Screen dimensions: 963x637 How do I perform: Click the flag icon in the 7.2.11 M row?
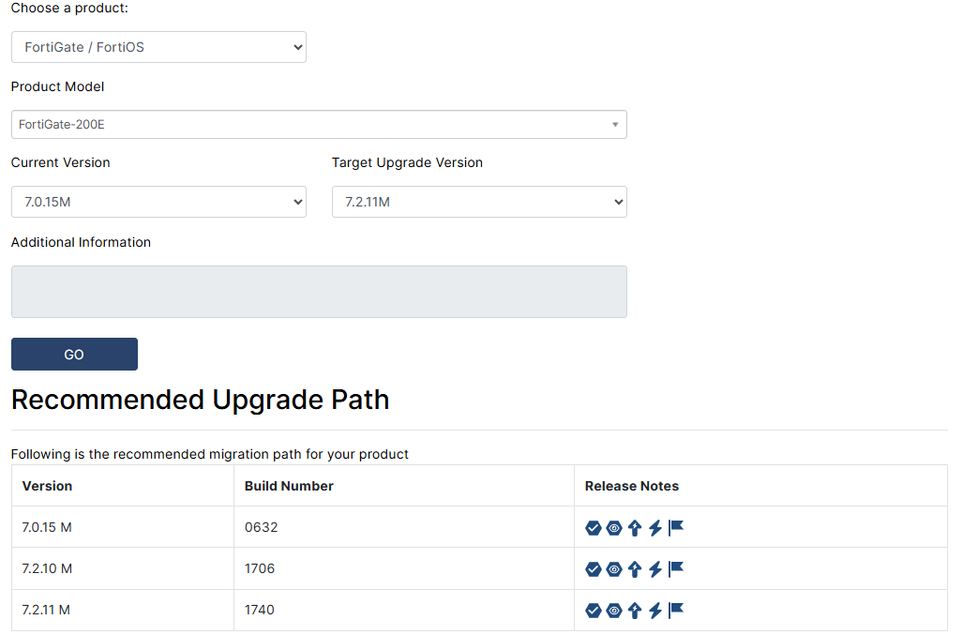coord(676,609)
